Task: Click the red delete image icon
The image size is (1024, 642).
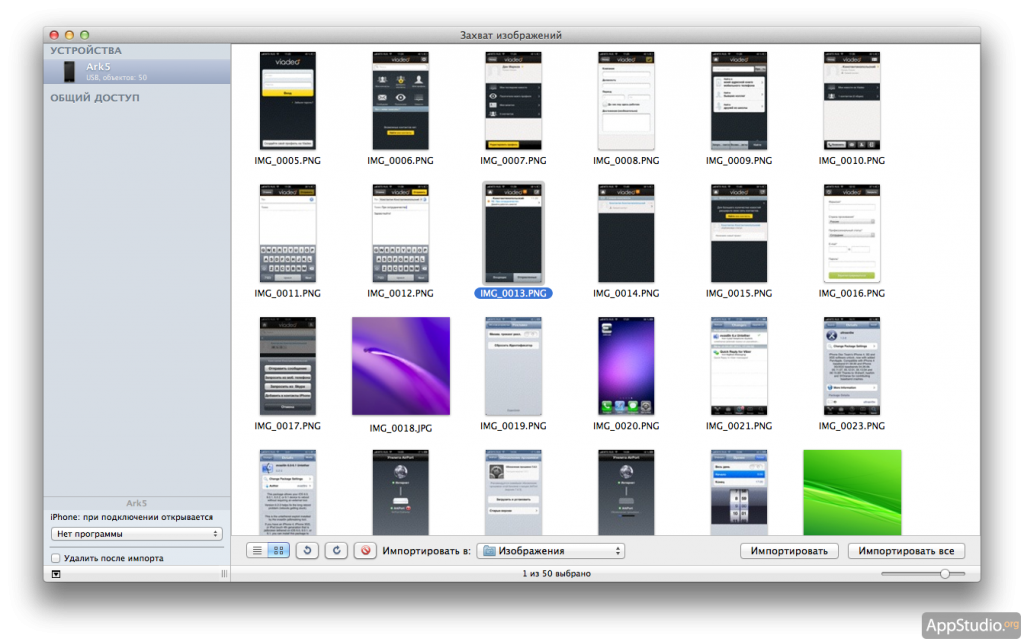Action: tap(366, 551)
